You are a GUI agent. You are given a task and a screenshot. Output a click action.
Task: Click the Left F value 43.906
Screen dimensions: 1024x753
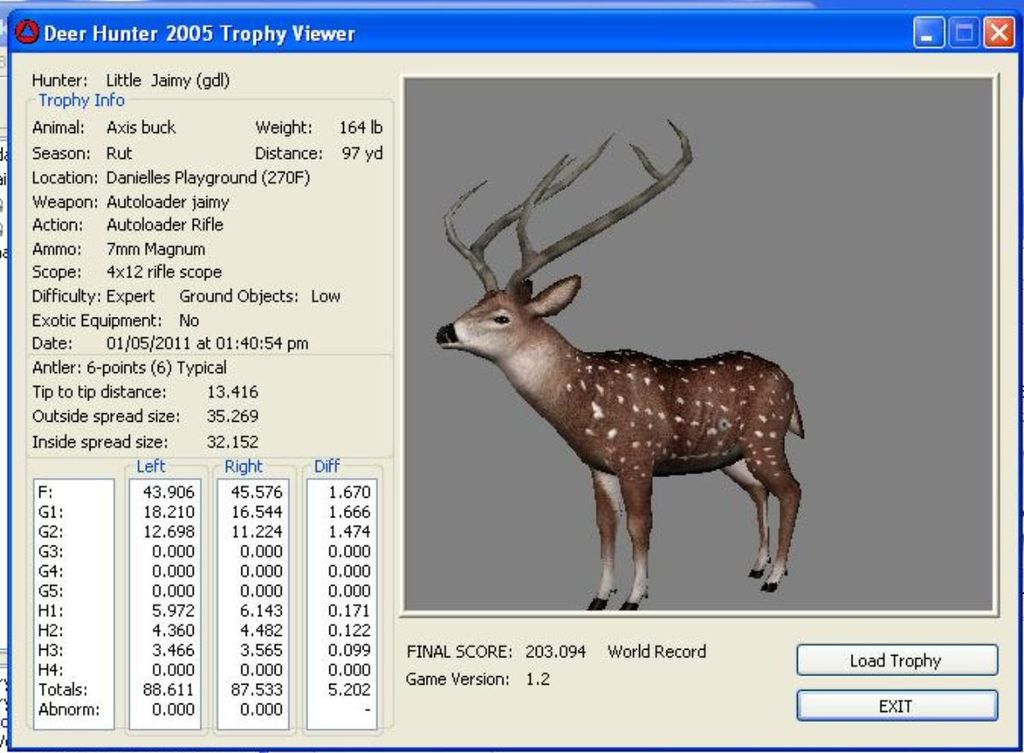[168, 492]
